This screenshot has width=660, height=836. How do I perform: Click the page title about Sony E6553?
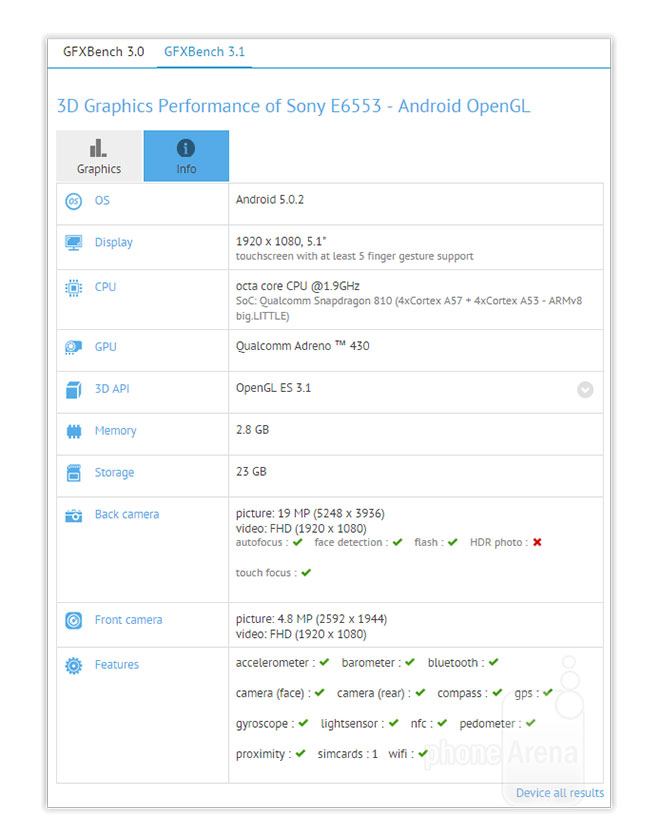tap(293, 106)
